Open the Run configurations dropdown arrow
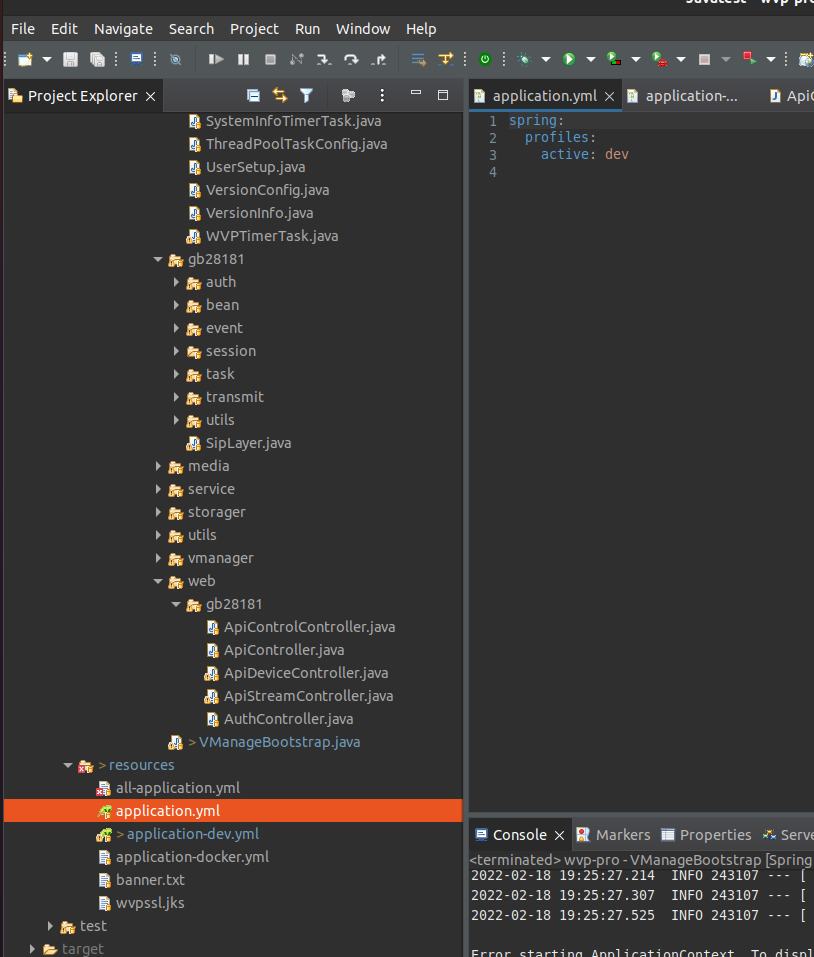The image size is (814, 957). coord(591,59)
